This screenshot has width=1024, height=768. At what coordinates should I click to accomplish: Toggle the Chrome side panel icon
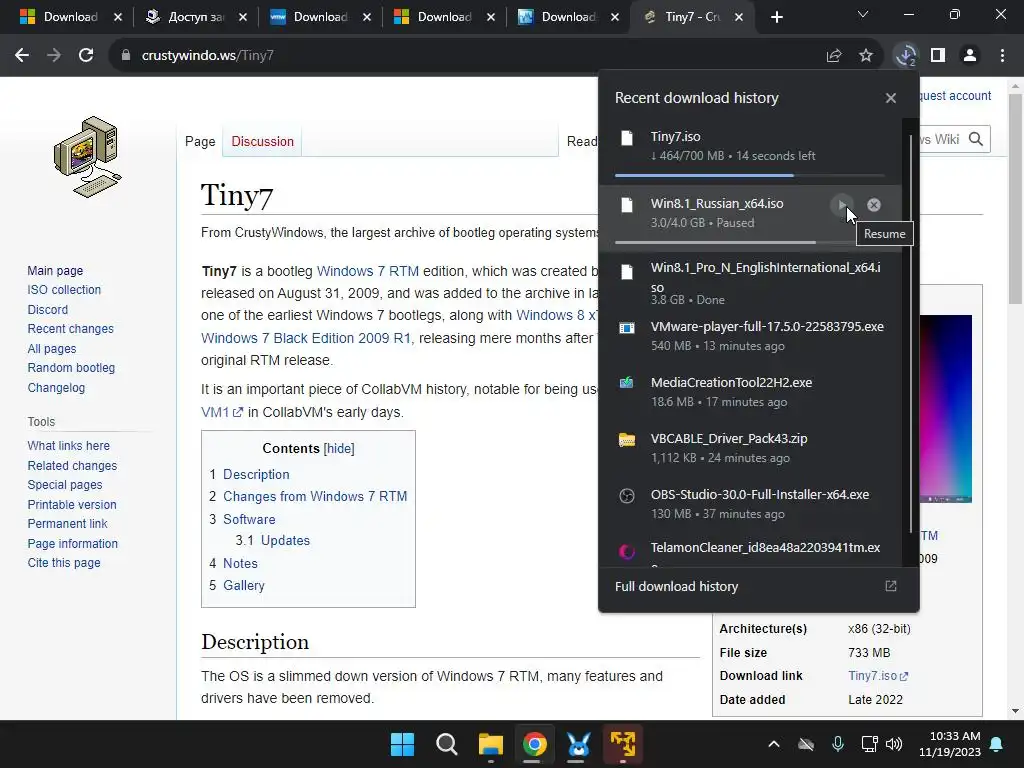[938, 56]
